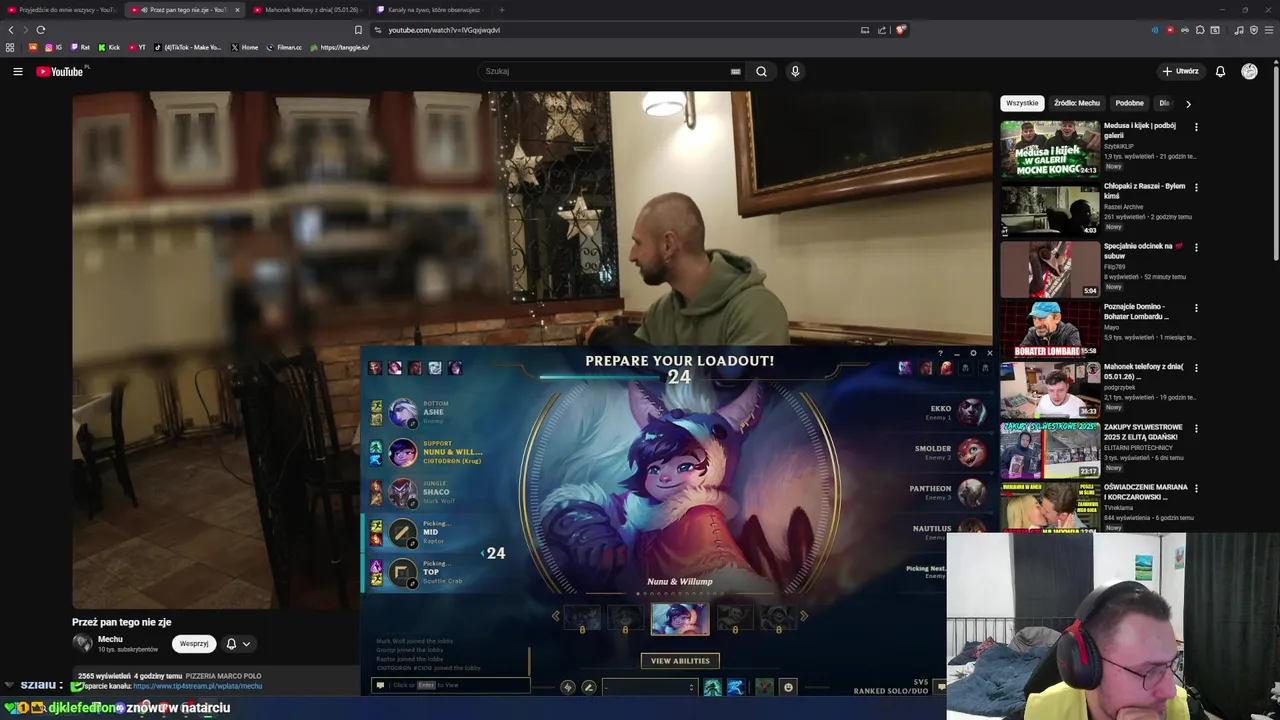Open options for 'Oświadczenie Mariana' video
1280x720 pixels.
[1196, 488]
